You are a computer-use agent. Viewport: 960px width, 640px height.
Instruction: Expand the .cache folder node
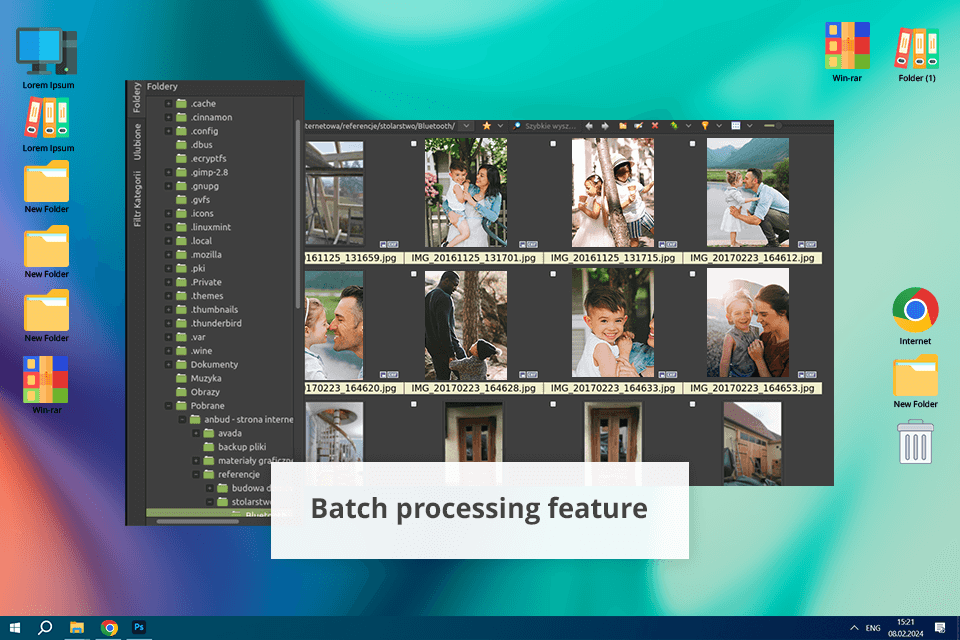click(168, 104)
